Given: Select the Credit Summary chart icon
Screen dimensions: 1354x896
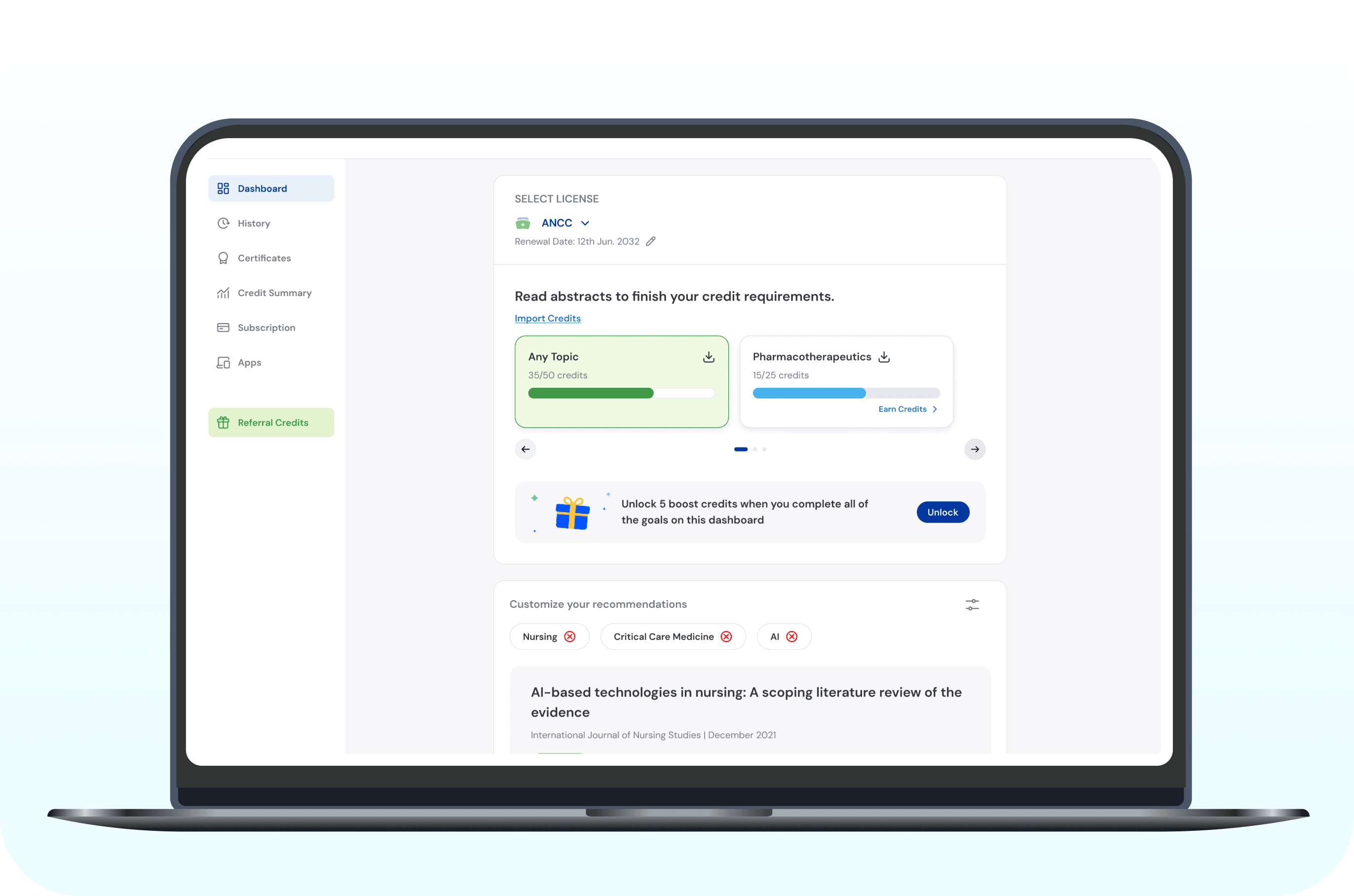Looking at the screenshot, I should coord(224,293).
